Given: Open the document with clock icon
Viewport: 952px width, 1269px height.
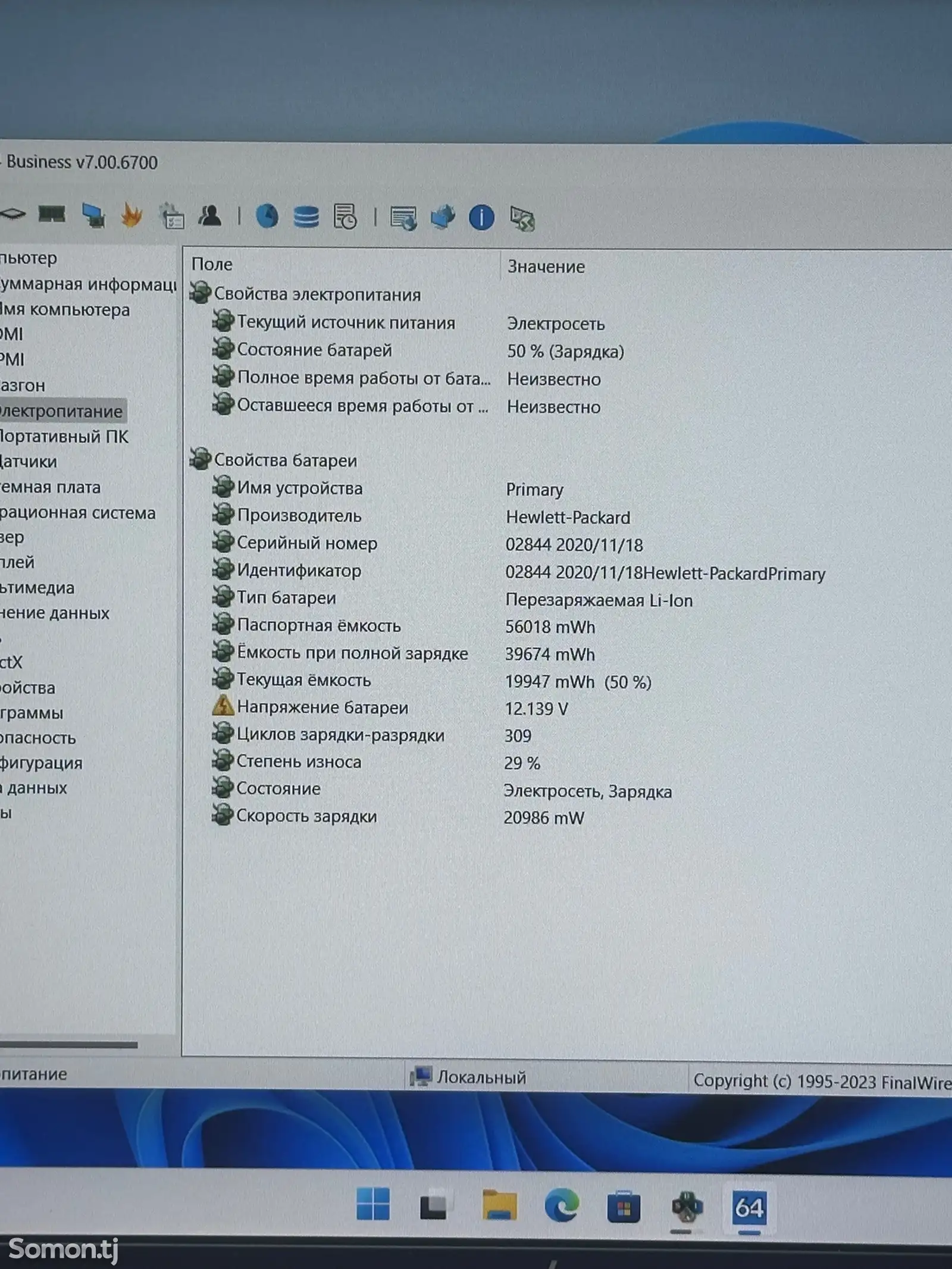Looking at the screenshot, I should point(345,217).
